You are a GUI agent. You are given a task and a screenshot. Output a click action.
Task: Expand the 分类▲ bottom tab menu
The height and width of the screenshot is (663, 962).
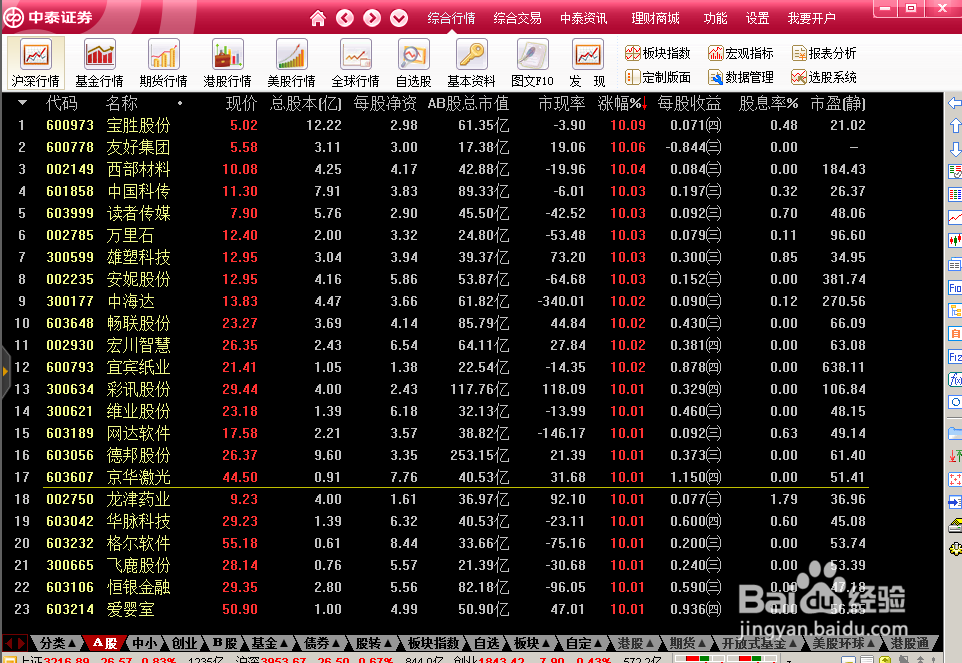tap(58, 643)
